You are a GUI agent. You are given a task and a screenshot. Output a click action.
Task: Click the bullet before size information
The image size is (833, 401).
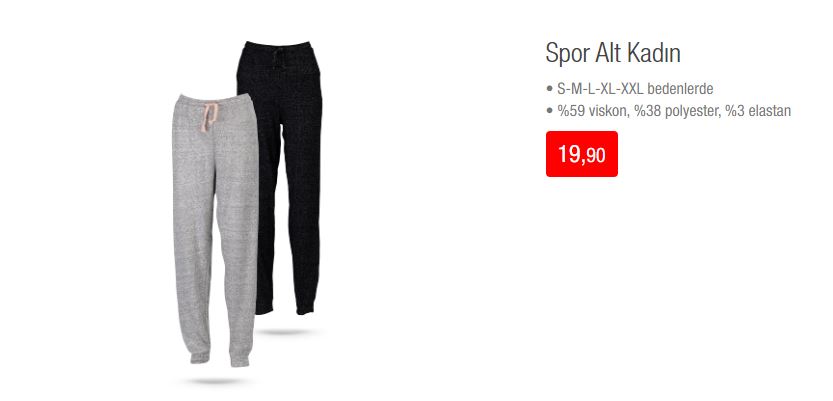click(x=549, y=89)
